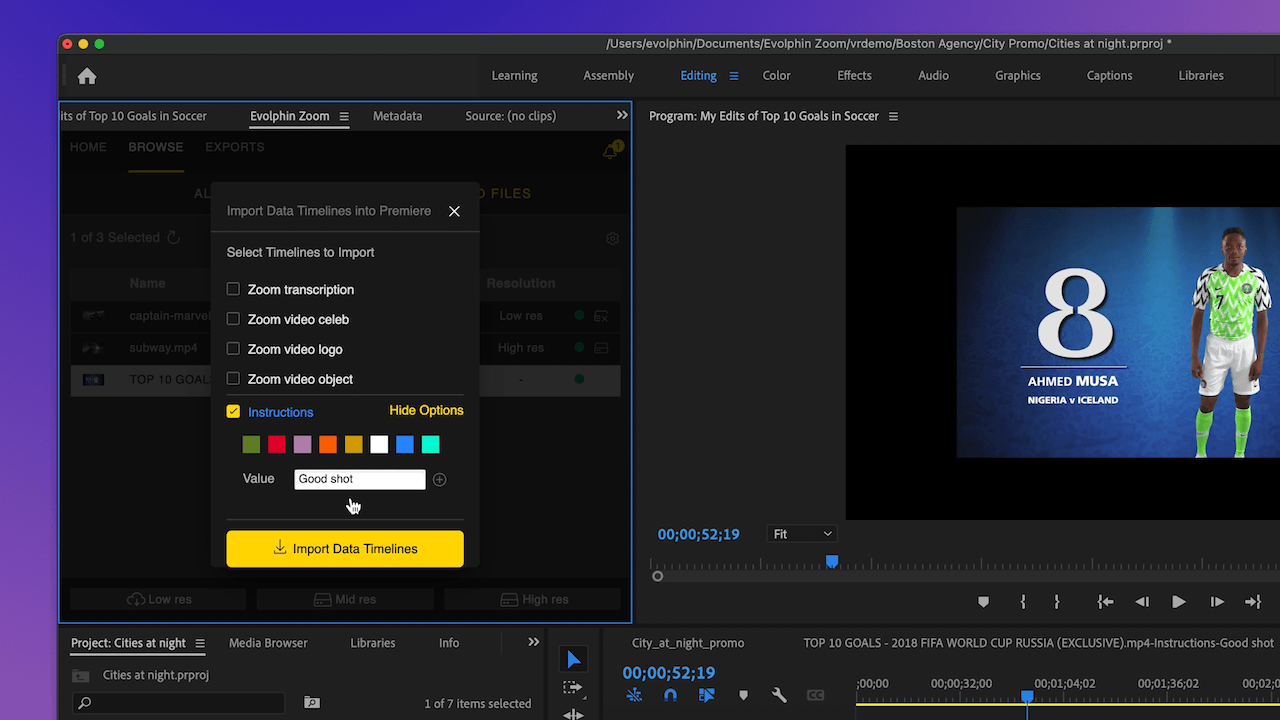1280x720 pixels.
Task: Open the Fit zoom level dropdown
Action: click(801, 533)
